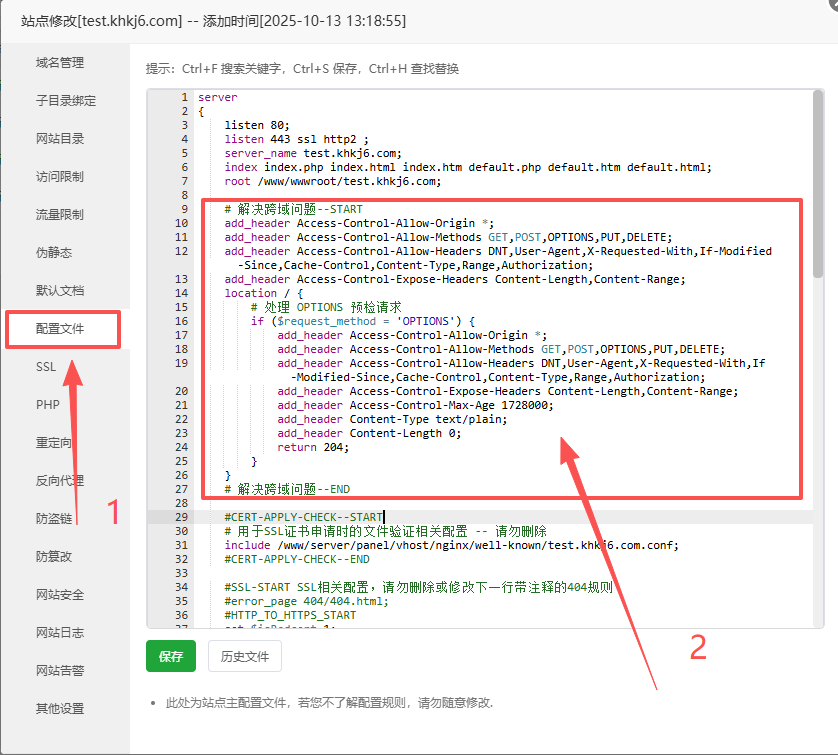Open the 域名管理 tab
This screenshot has height=755, width=838.
[x=60, y=63]
